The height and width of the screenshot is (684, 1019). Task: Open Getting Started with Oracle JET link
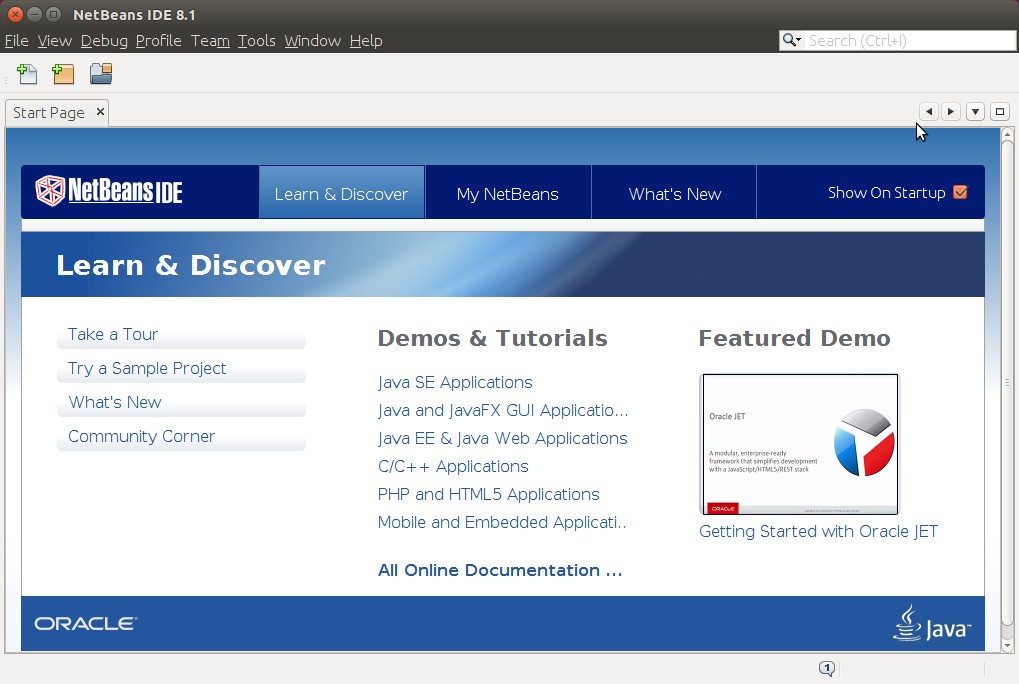point(818,531)
